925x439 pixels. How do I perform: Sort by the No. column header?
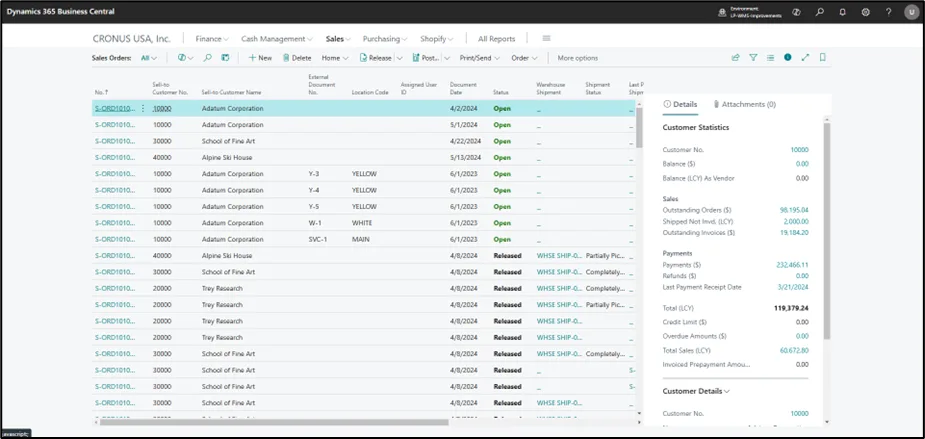101,93
